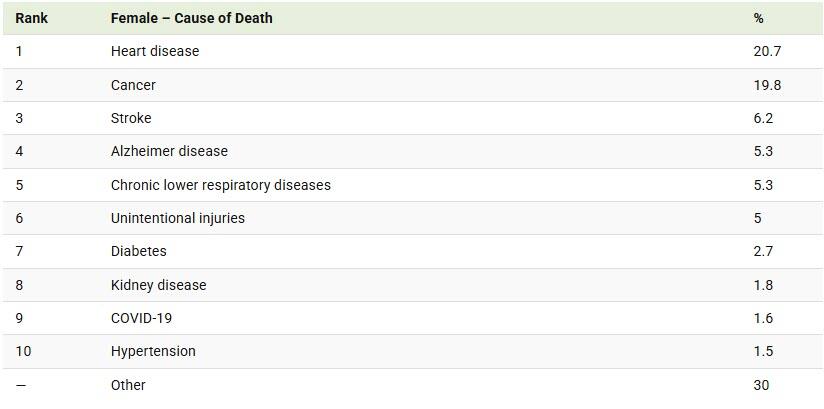Image resolution: width=824 pixels, height=409 pixels.
Task: Select the 19.8 percentage value
Action: coord(767,85)
